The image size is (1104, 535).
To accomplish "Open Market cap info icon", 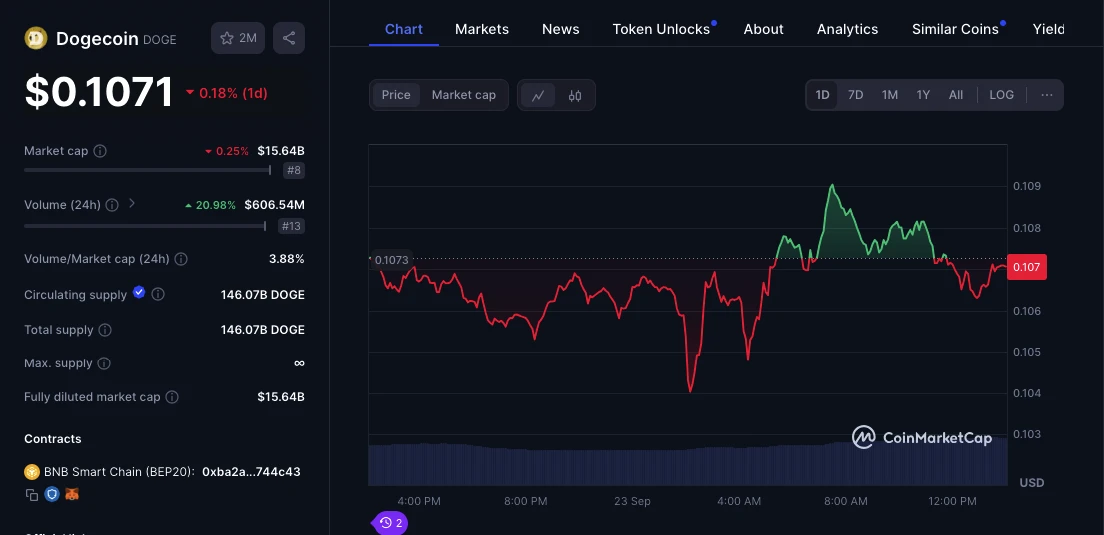I will click(100, 151).
